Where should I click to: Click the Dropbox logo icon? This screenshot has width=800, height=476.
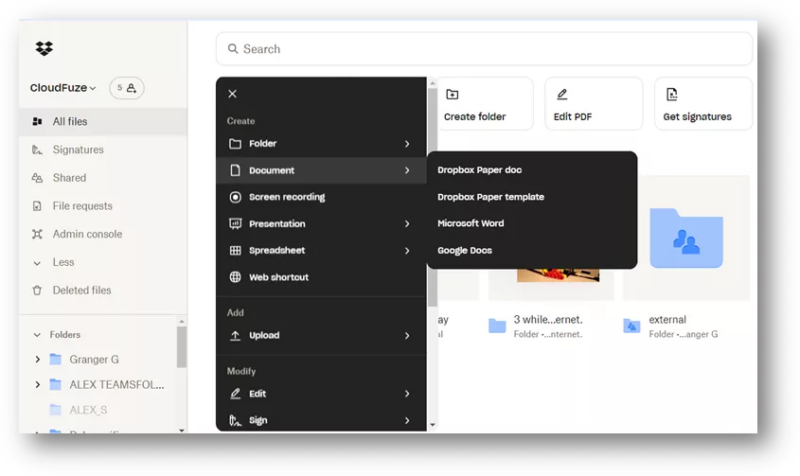pos(44,48)
